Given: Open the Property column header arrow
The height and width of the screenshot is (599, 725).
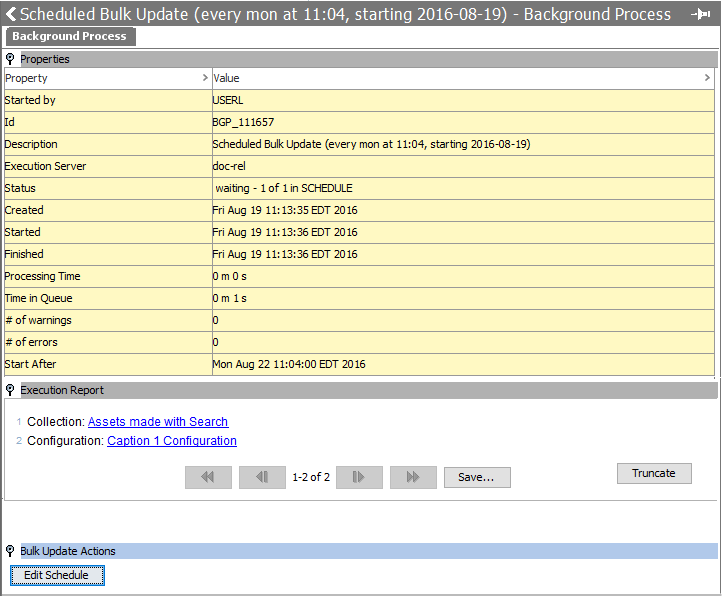Looking at the screenshot, I should (205, 78).
